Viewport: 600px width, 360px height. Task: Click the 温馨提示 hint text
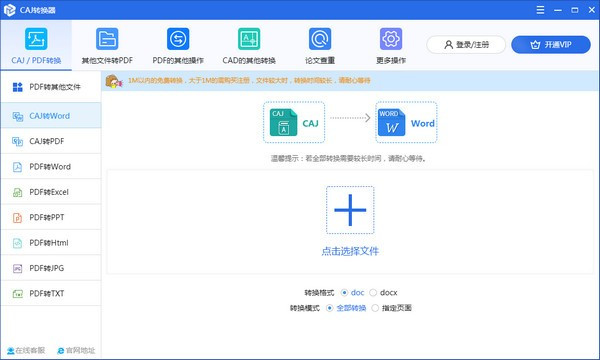[x=349, y=158]
